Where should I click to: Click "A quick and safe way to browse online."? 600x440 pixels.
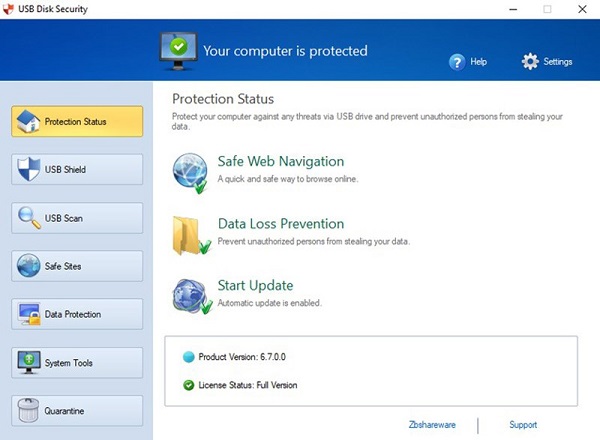288,179
